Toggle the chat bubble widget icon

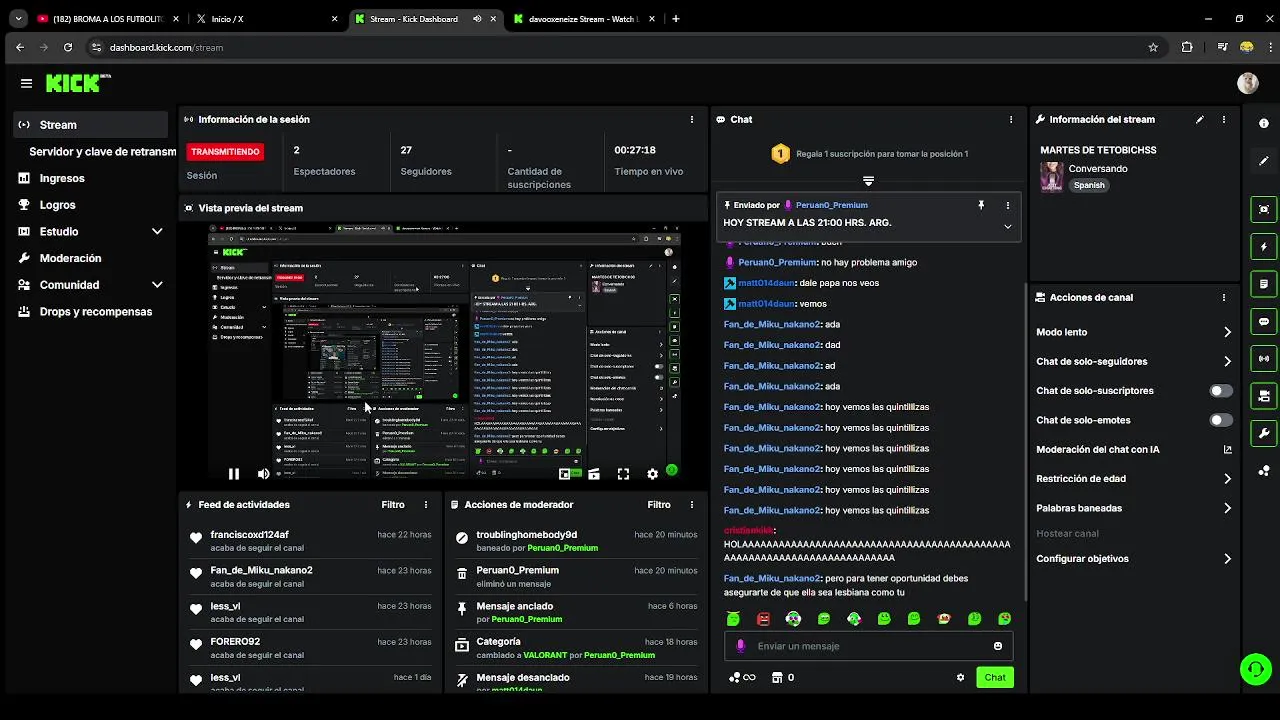[1264, 322]
